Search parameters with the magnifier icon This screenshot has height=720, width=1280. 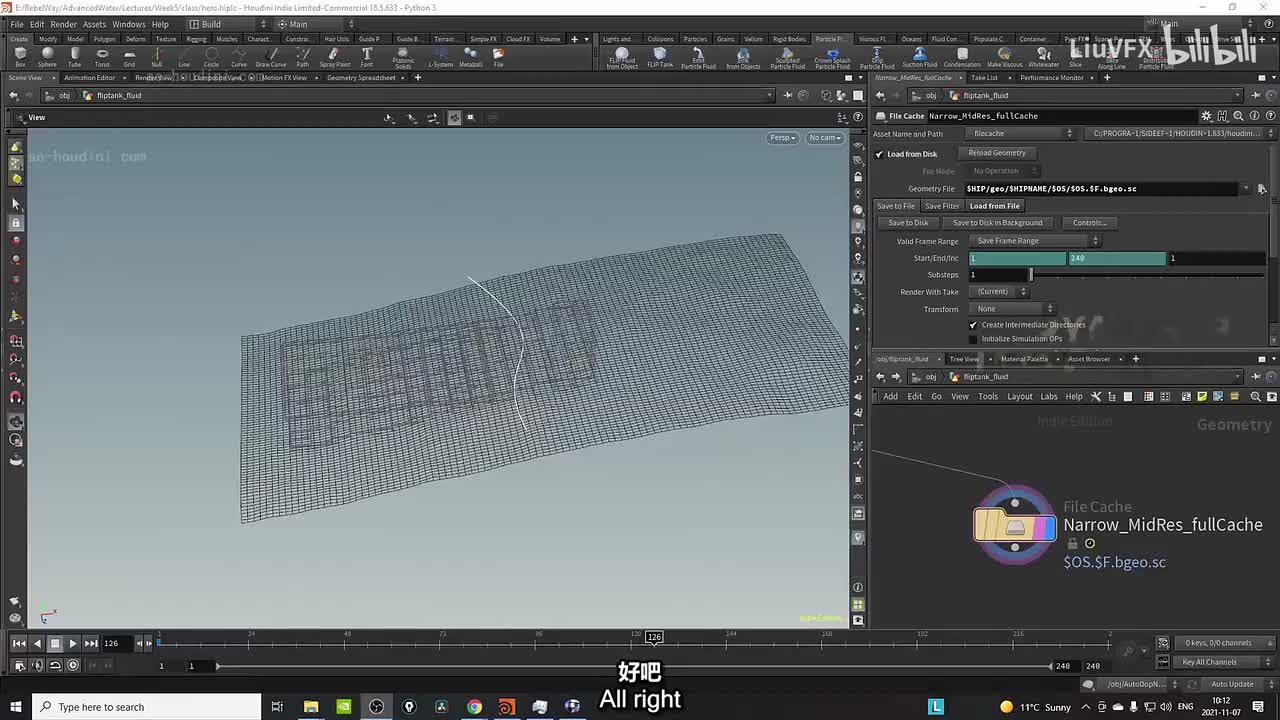(1238, 116)
